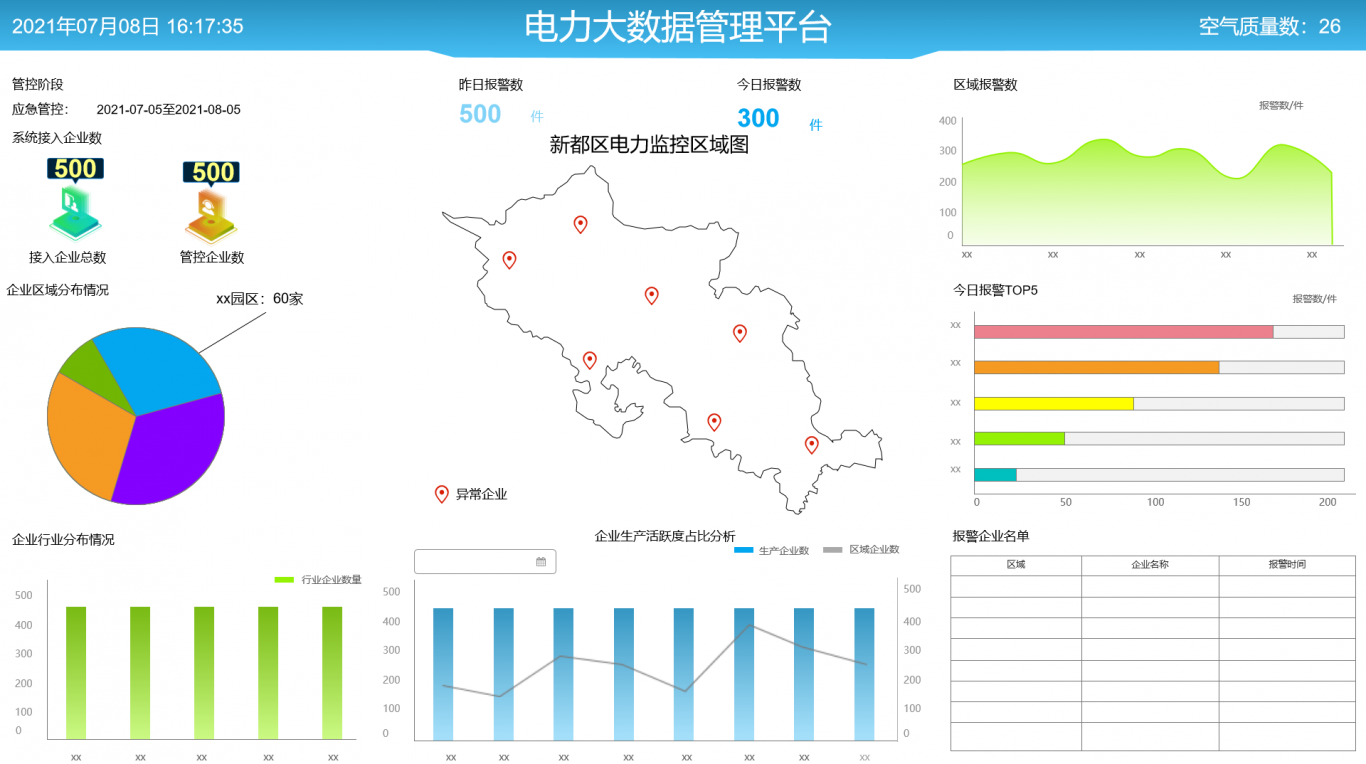Click the 异常企业 legend text
Screen dimensions: 1366x764
click(481, 494)
